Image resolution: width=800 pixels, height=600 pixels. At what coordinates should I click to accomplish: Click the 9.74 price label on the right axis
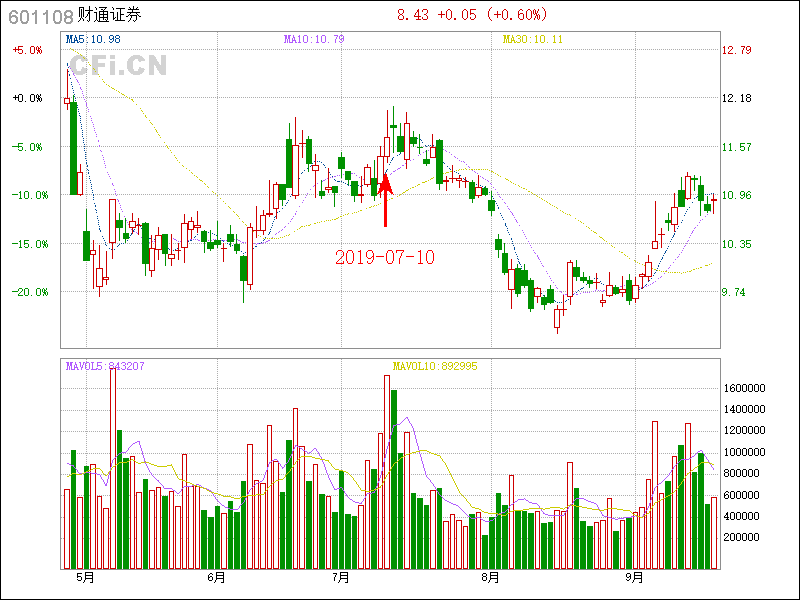735,292
